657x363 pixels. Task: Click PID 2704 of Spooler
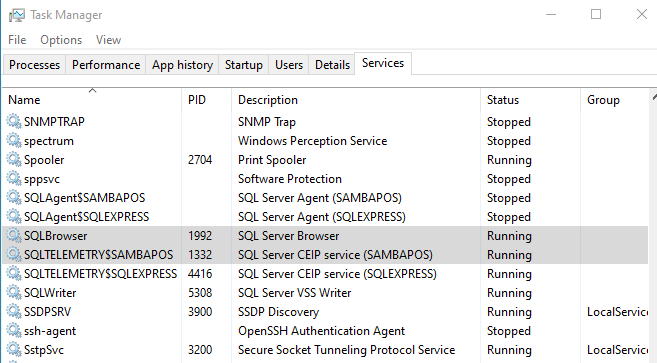pyautogui.click(x=200, y=160)
